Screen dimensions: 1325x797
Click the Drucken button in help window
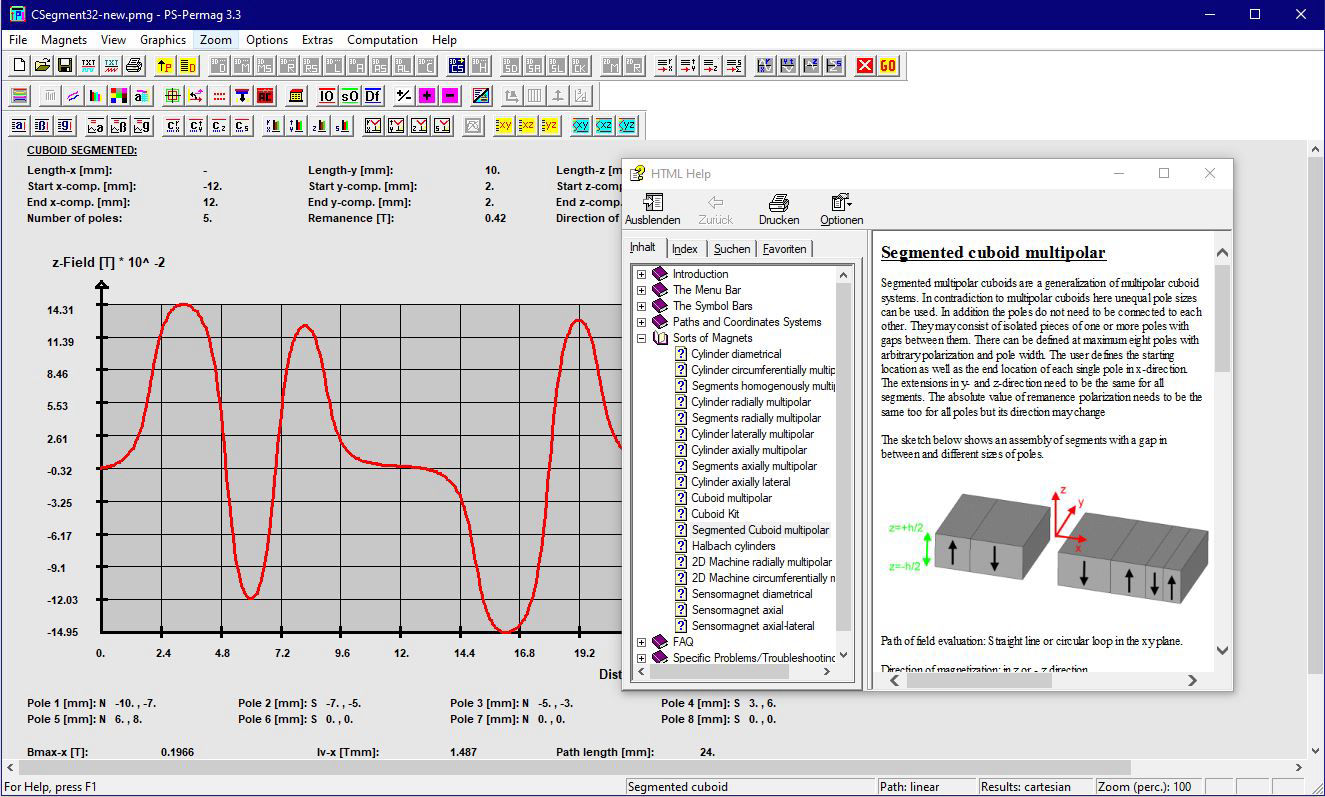(778, 209)
